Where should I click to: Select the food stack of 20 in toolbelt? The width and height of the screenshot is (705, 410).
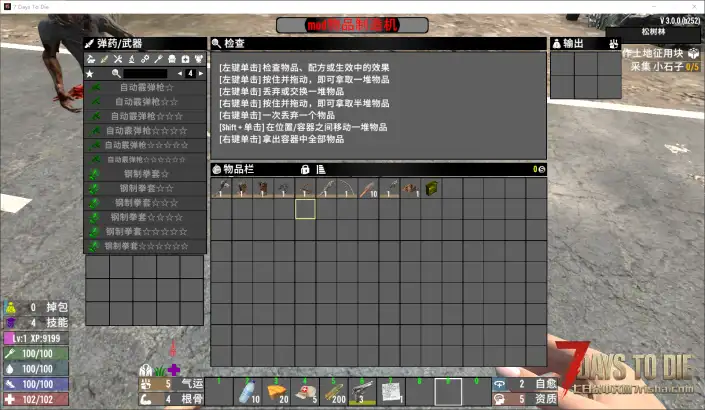click(277, 392)
